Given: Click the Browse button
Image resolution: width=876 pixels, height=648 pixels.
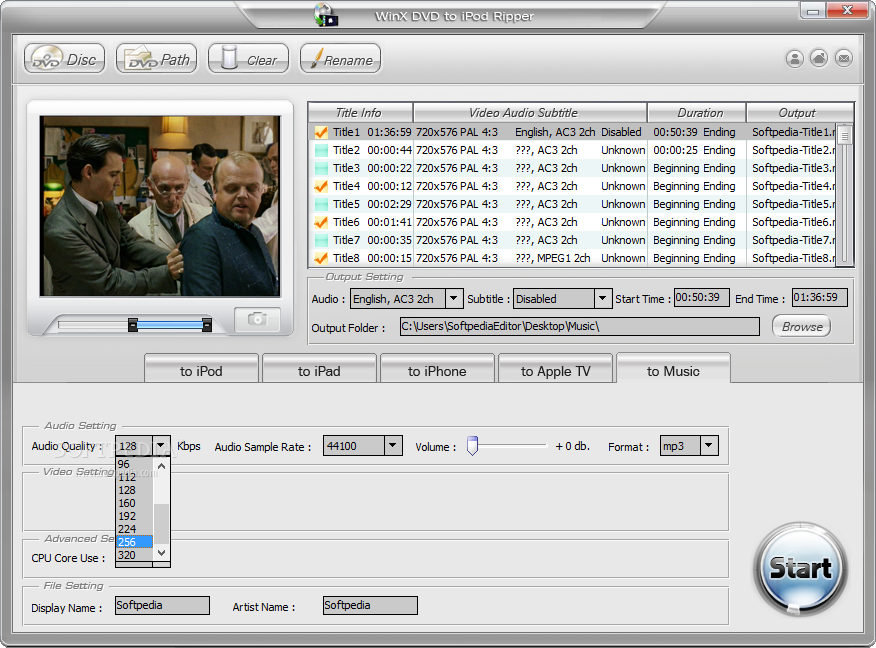Looking at the screenshot, I should coord(802,326).
